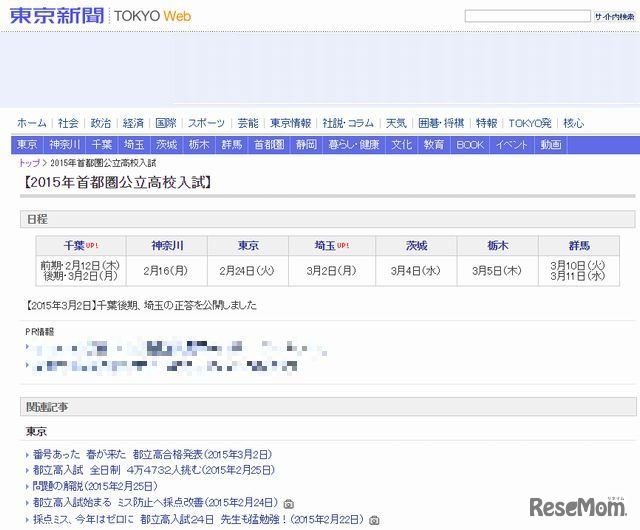Select 千葉 in the blue navigation bar
Viewport: 640px width, 530px height.
click(x=102, y=145)
